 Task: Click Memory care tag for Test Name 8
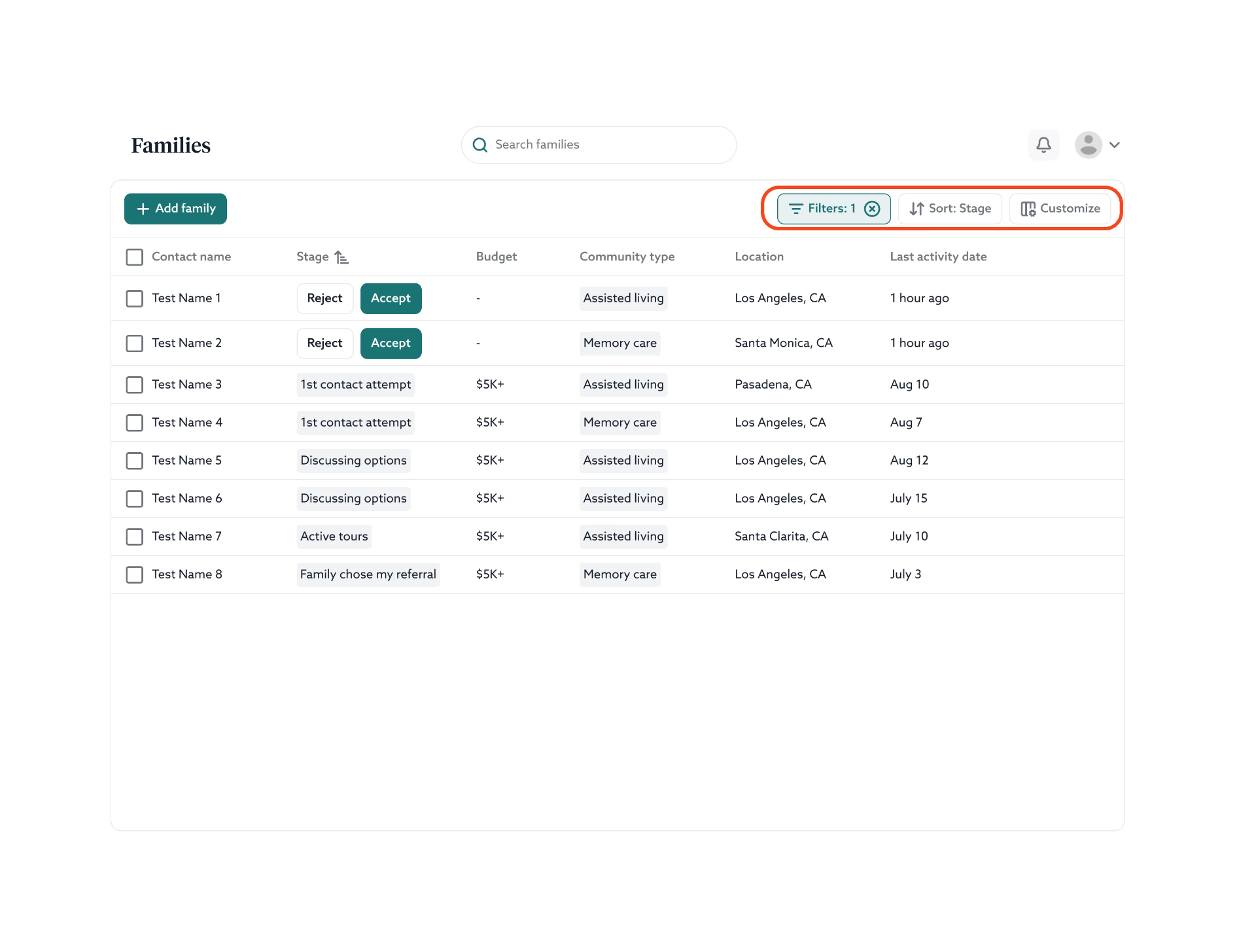(x=620, y=574)
